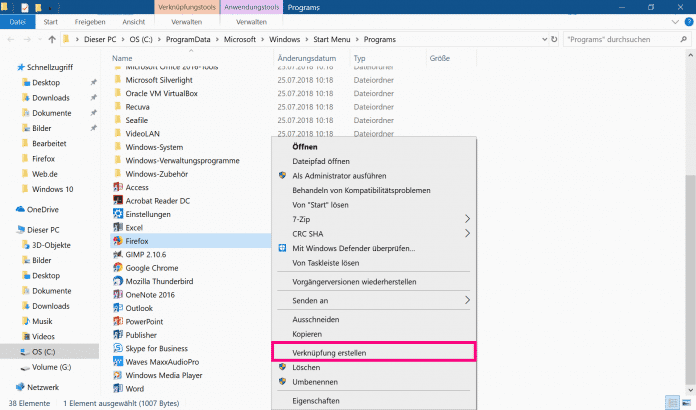The height and width of the screenshot is (410, 696).
Task: Select the Google Chrome shortcut icon
Action: (x=117, y=268)
